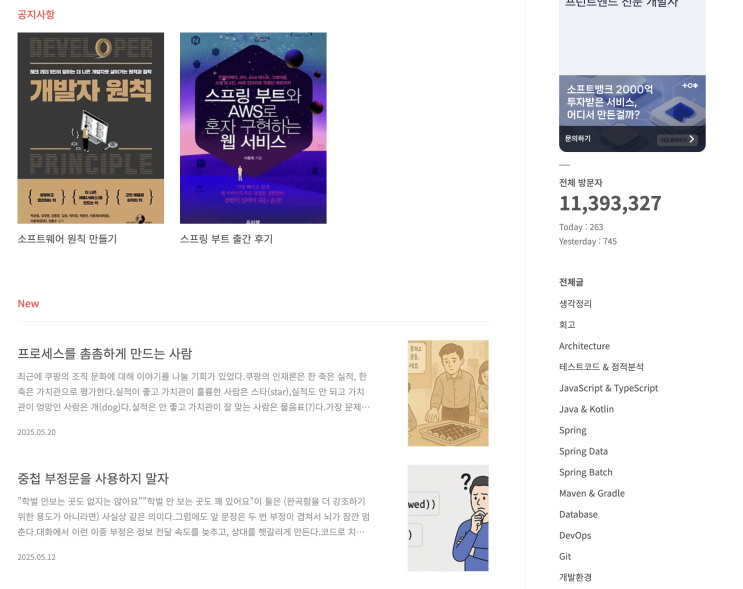
Task: Open the Architecture category
Action: pos(584,346)
